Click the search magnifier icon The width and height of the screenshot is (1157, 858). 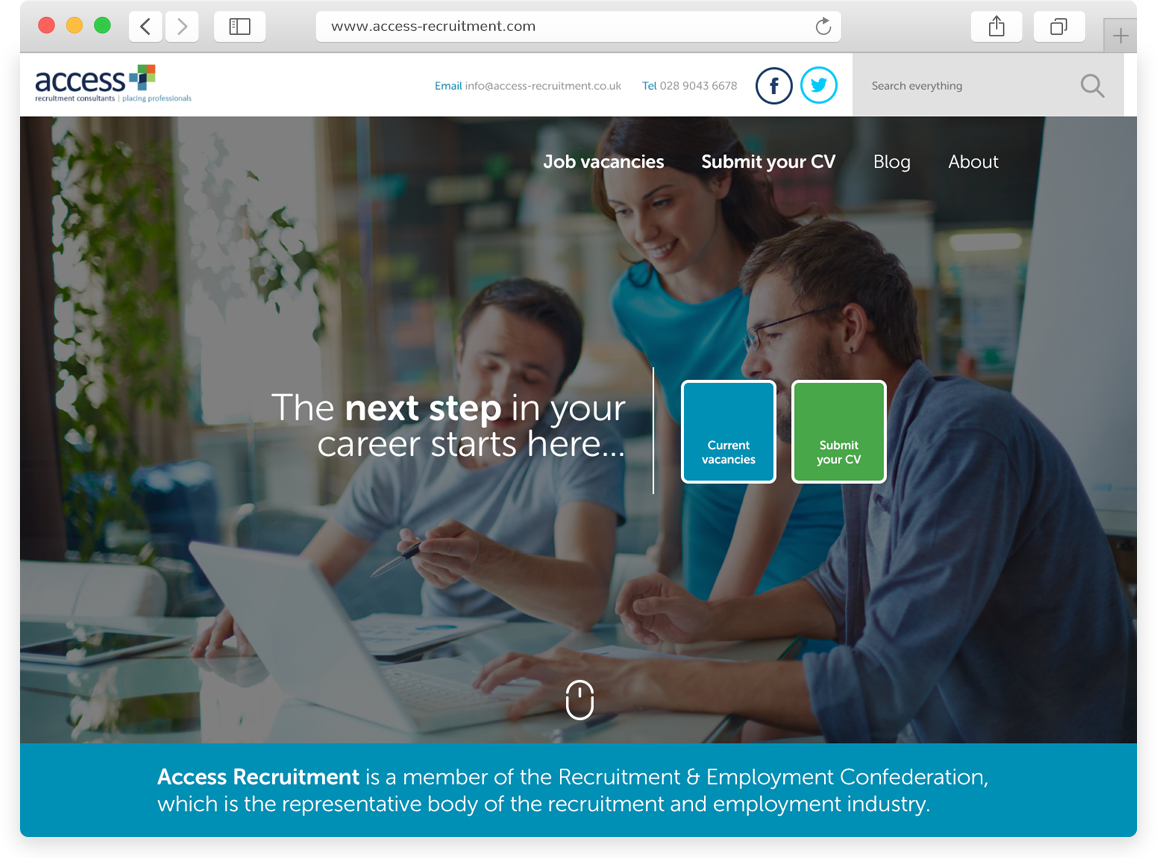tap(1092, 86)
